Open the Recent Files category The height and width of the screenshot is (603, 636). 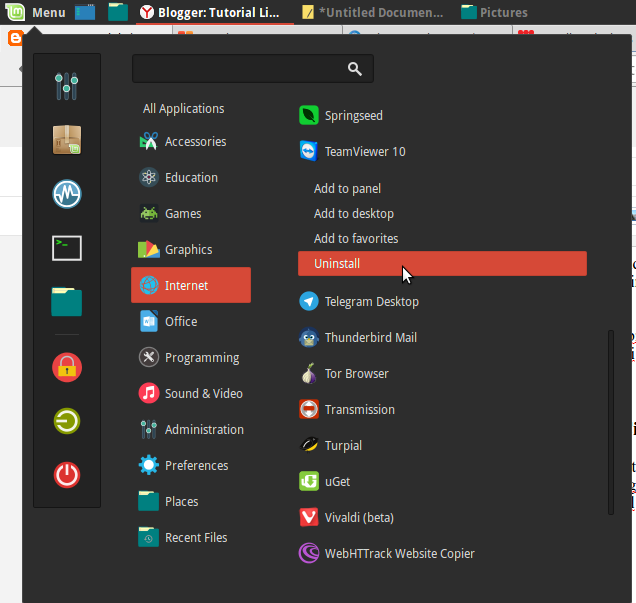(191, 537)
